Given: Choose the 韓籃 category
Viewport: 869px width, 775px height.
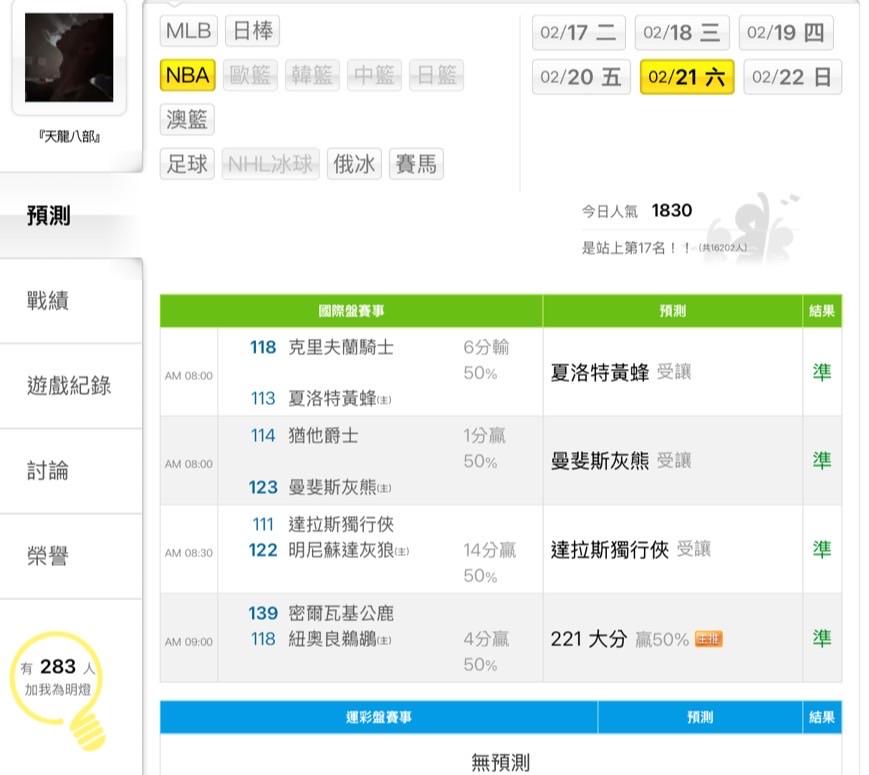Looking at the screenshot, I should click(312, 75).
